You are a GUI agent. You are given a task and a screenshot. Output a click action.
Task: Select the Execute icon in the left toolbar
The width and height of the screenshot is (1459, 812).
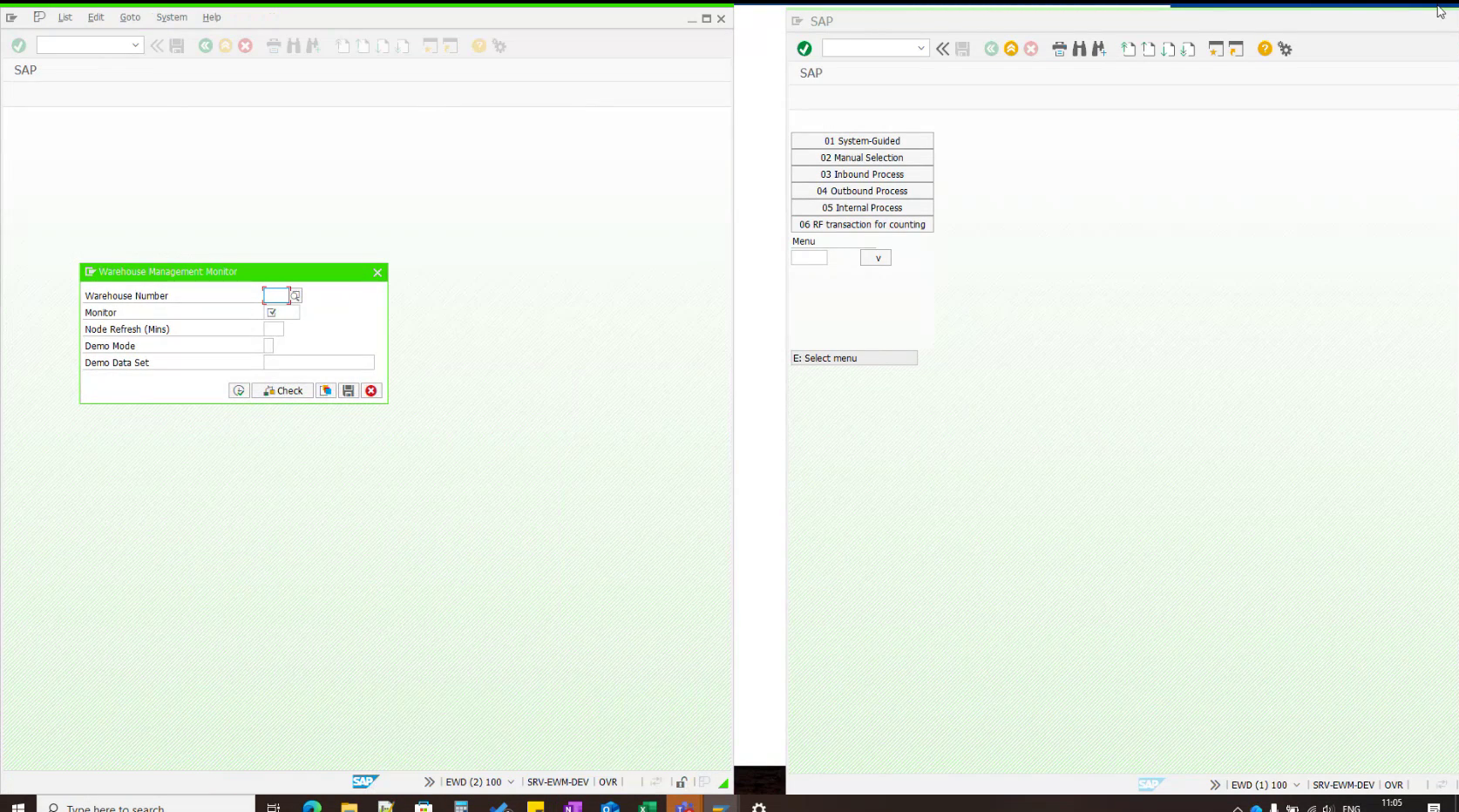[19, 44]
